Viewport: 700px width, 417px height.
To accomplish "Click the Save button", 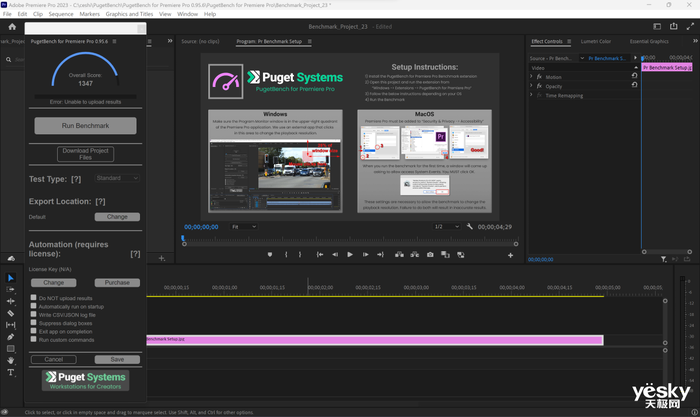I will point(117,359).
